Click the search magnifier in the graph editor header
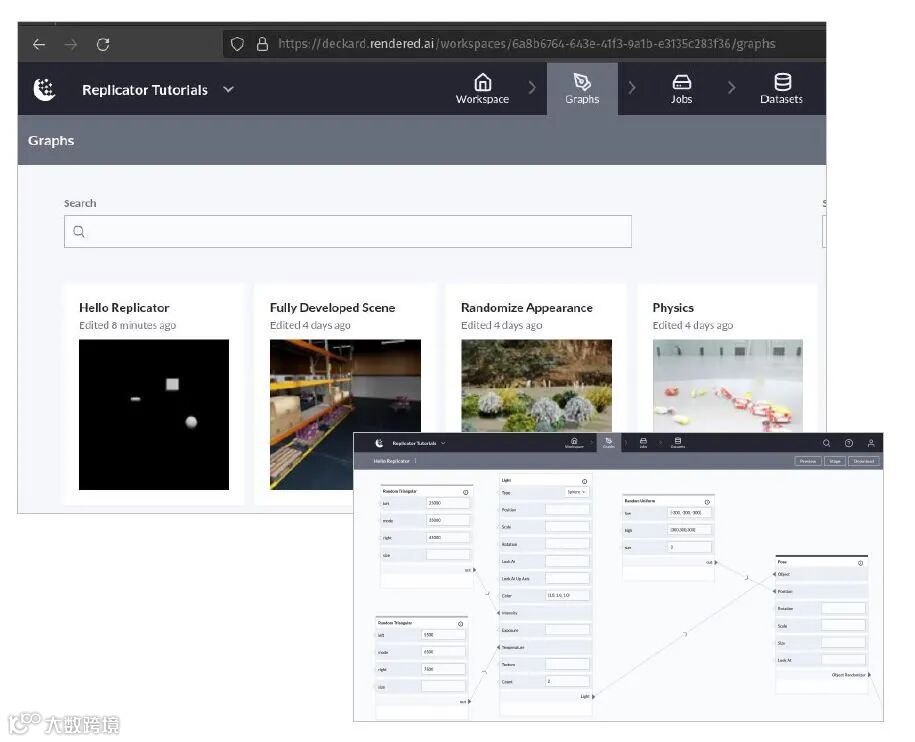Screen dimensions: 915x742 click(826, 443)
